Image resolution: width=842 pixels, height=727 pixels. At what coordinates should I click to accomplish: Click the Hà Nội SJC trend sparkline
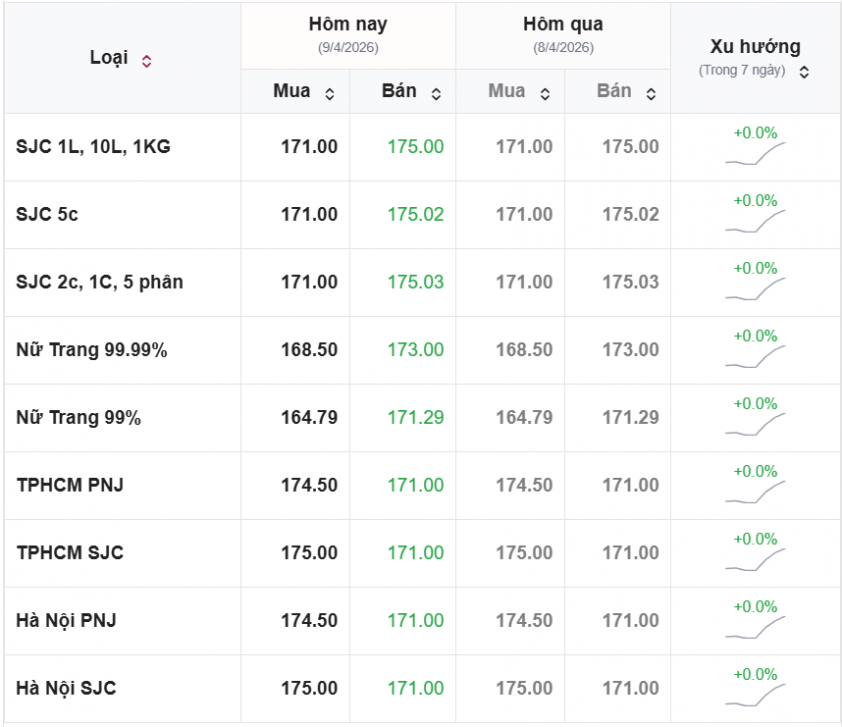(x=755, y=696)
